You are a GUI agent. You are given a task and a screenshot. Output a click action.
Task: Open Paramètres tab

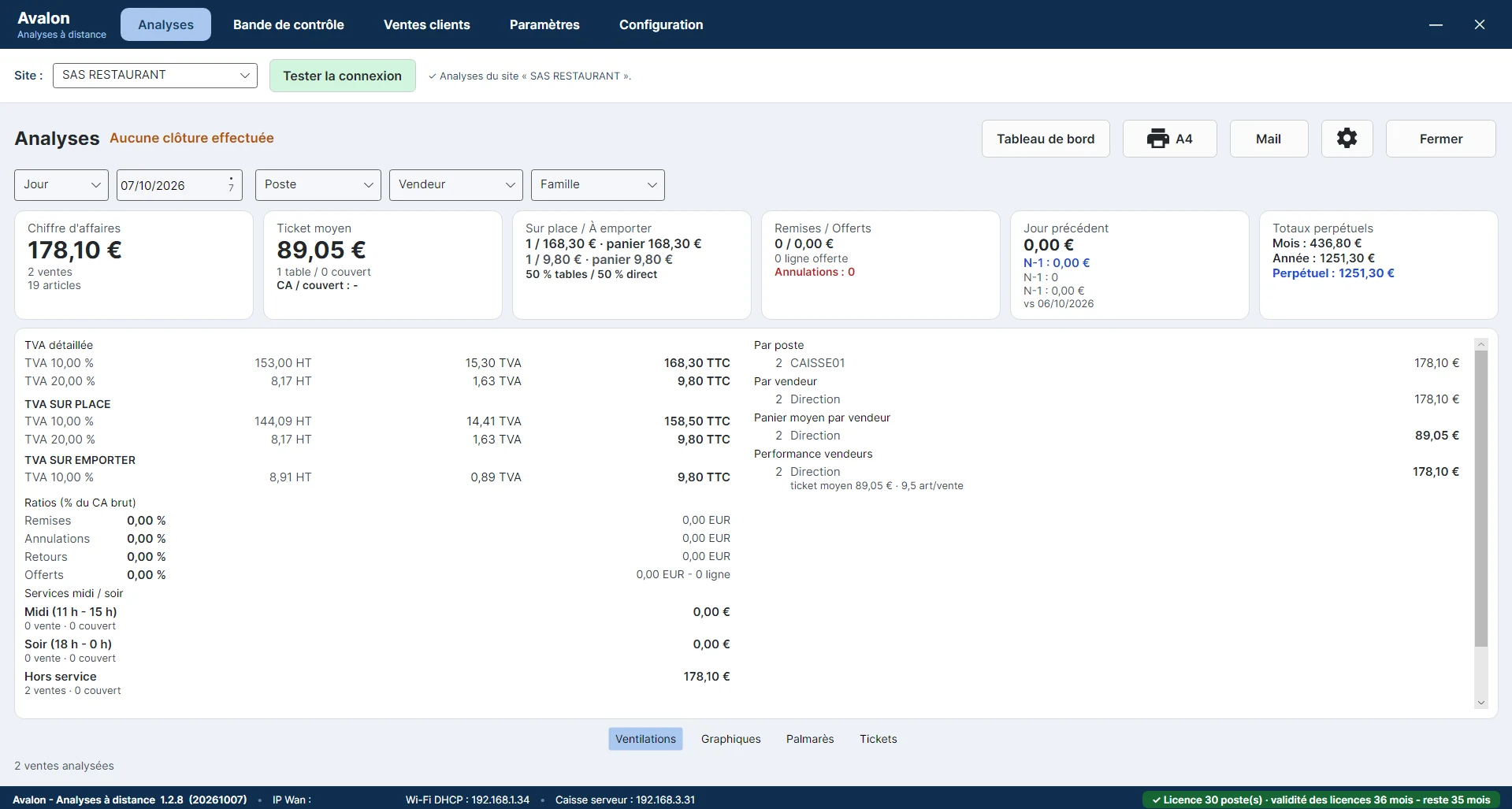tap(544, 24)
